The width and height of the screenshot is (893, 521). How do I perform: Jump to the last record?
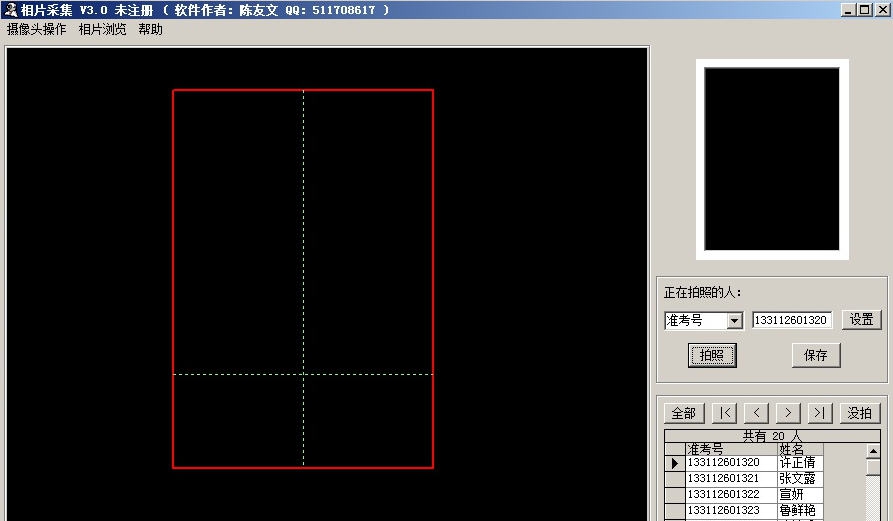820,413
